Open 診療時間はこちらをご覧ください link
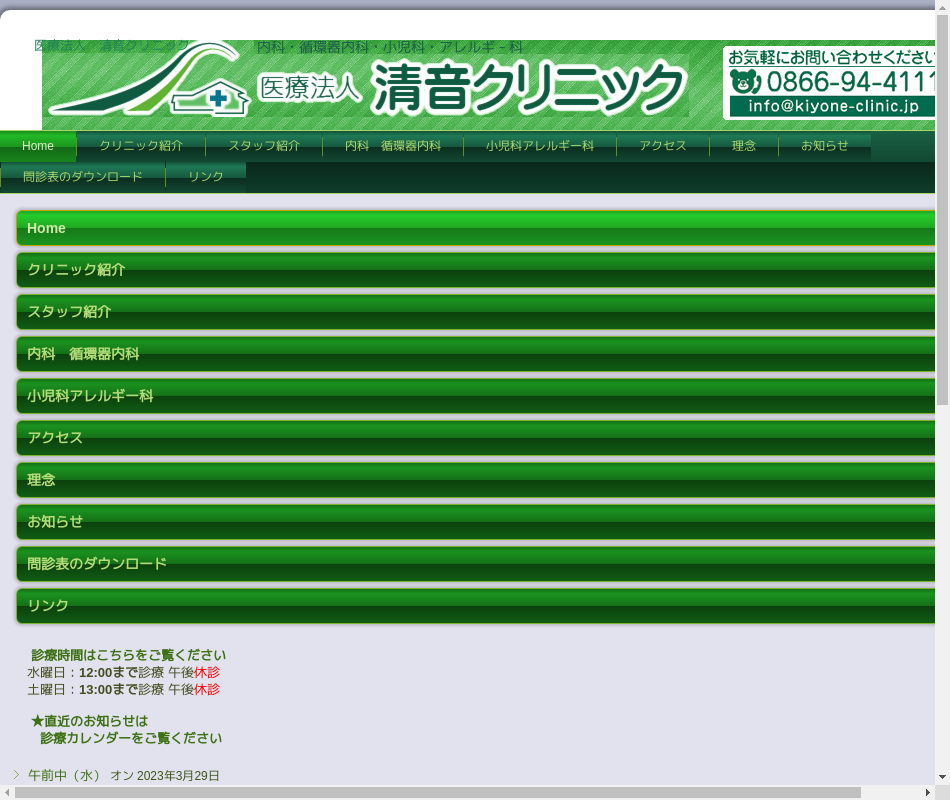The width and height of the screenshot is (950, 800). [x=128, y=655]
